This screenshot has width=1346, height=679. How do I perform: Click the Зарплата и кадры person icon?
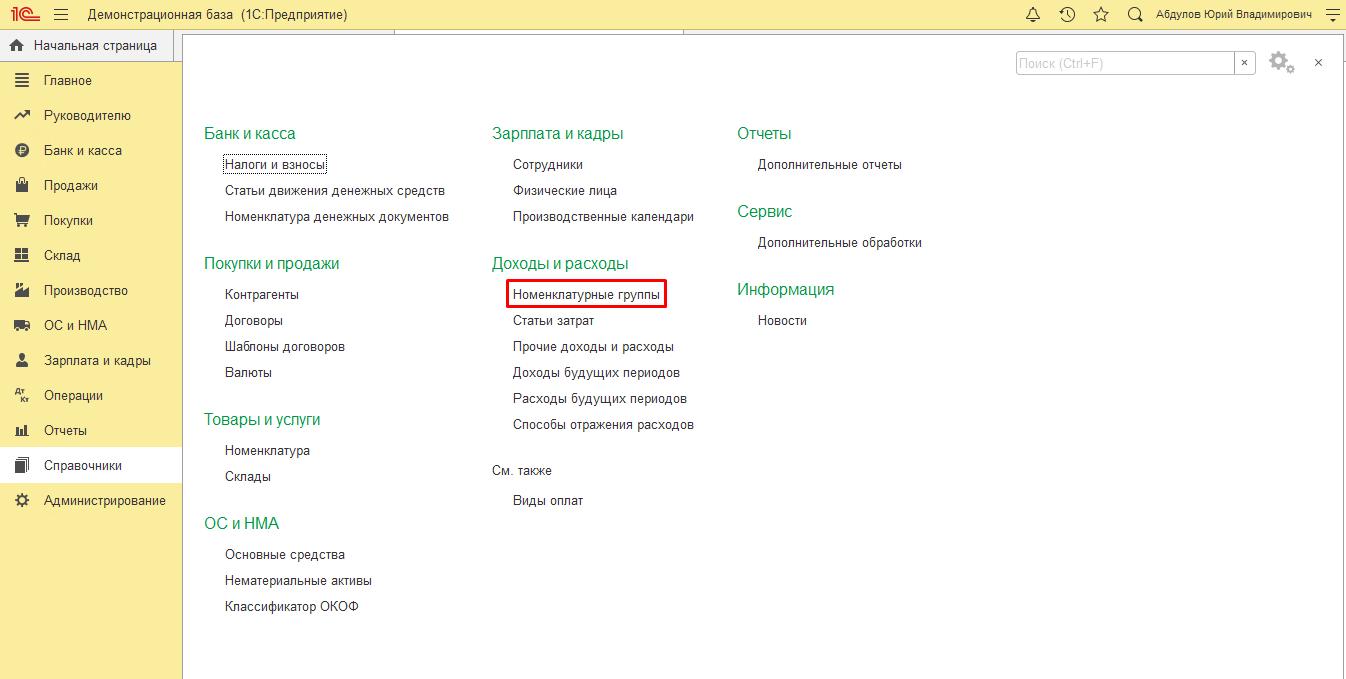22,360
